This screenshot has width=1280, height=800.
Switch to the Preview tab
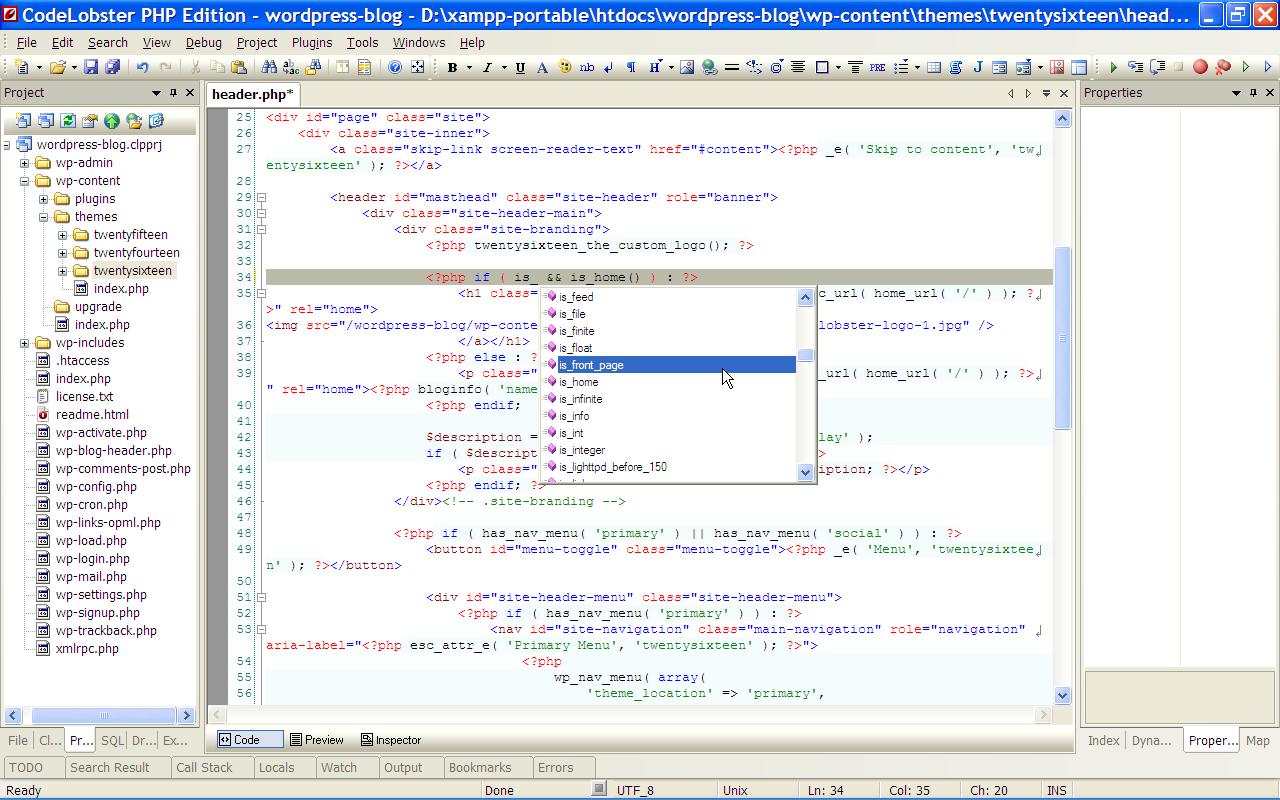coord(316,740)
